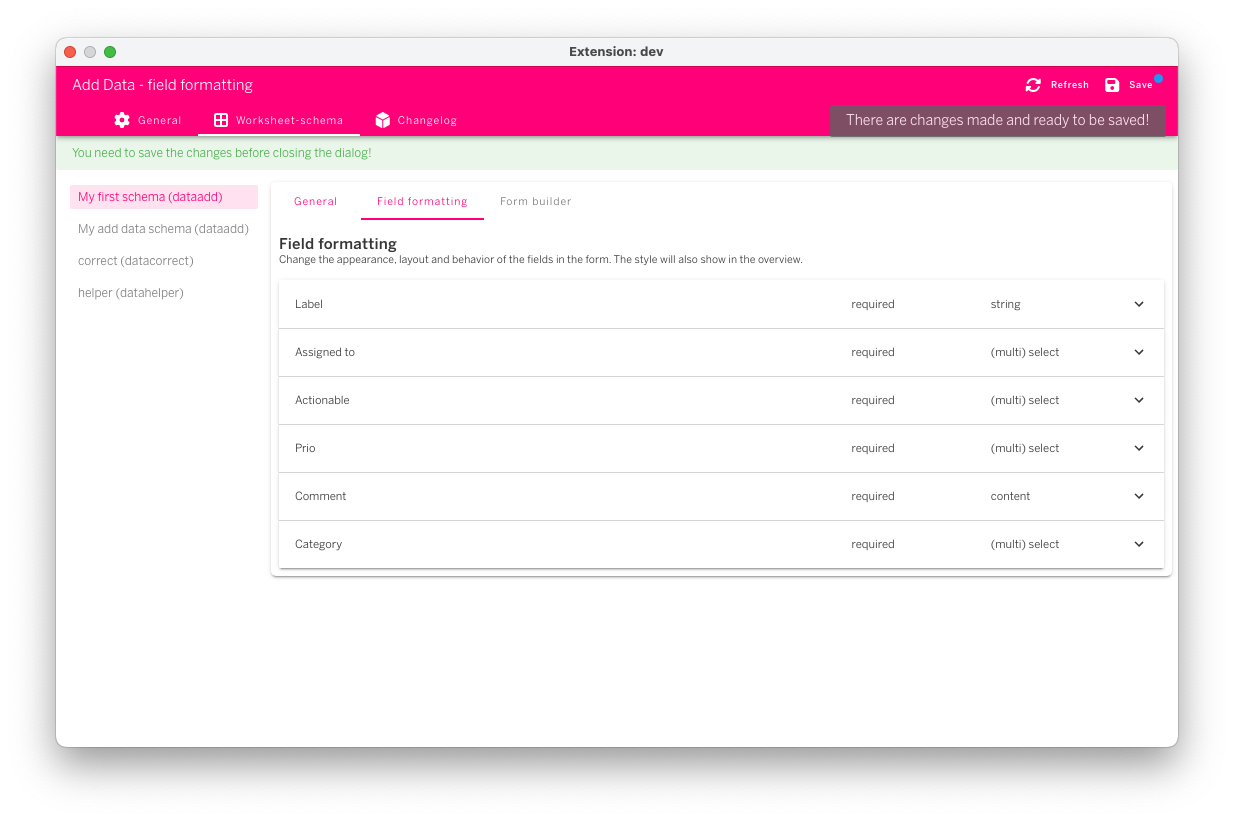This screenshot has width=1234, height=821.
Task: Click required in the Category row
Action: [873, 544]
